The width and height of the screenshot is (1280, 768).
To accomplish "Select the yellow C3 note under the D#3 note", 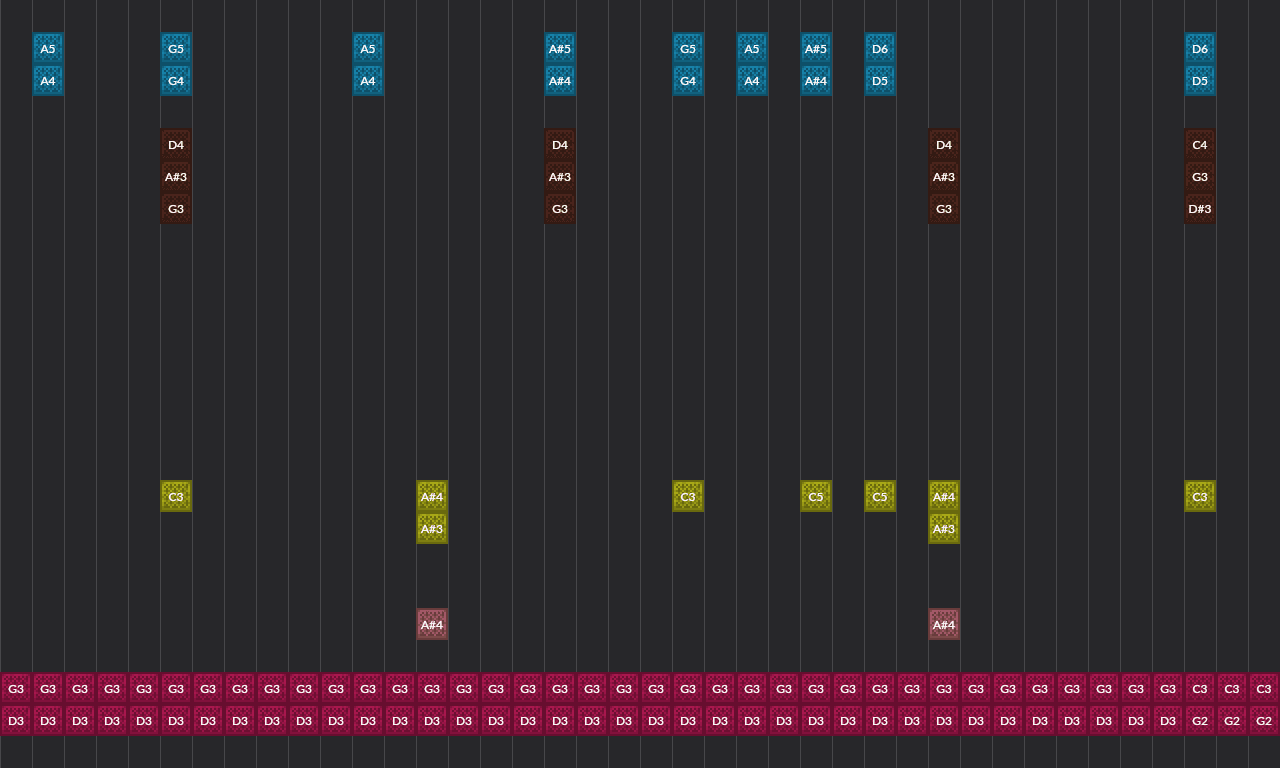I will point(1200,497).
